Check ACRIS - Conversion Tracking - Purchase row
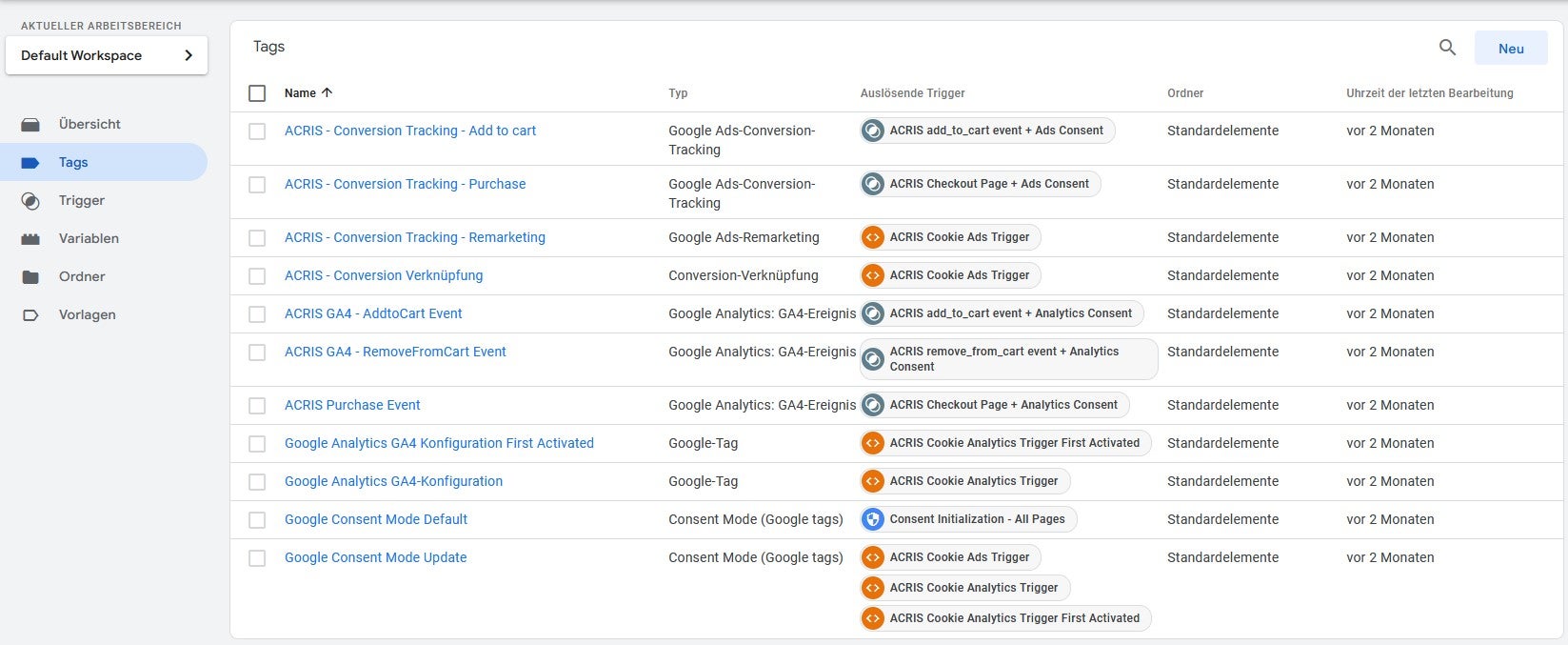The image size is (1568, 645). pos(257,185)
